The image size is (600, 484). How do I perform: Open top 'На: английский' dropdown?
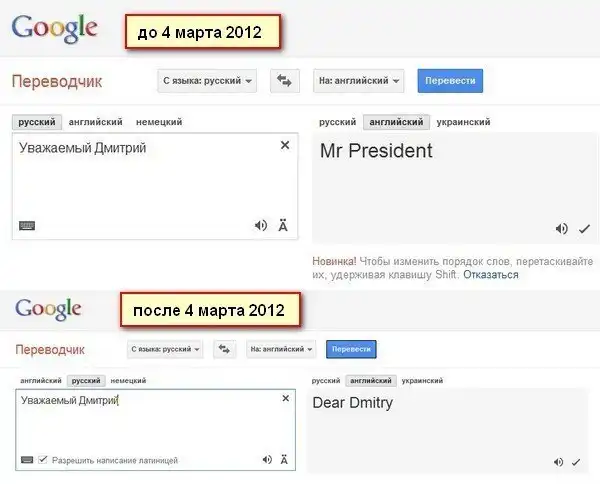[x=359, y=81]
